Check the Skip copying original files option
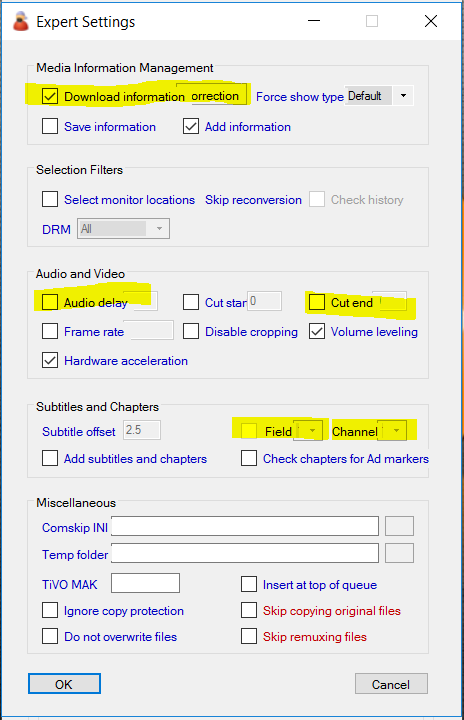The height and width of the screenshot is (720, 464). click(x=249, y=610)
